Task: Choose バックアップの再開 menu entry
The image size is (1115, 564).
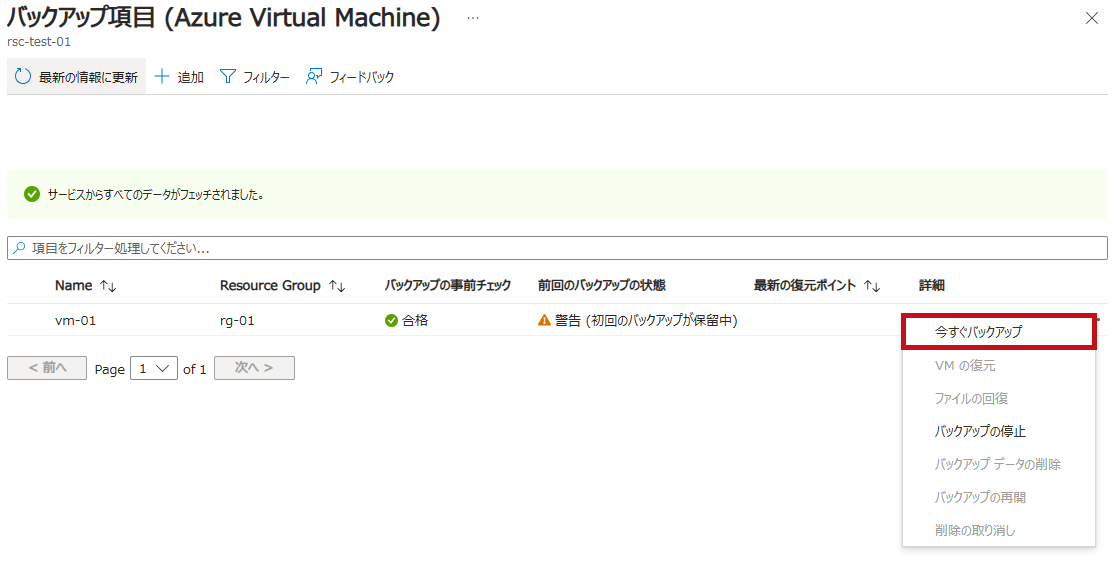Action: tap(998, 497)
